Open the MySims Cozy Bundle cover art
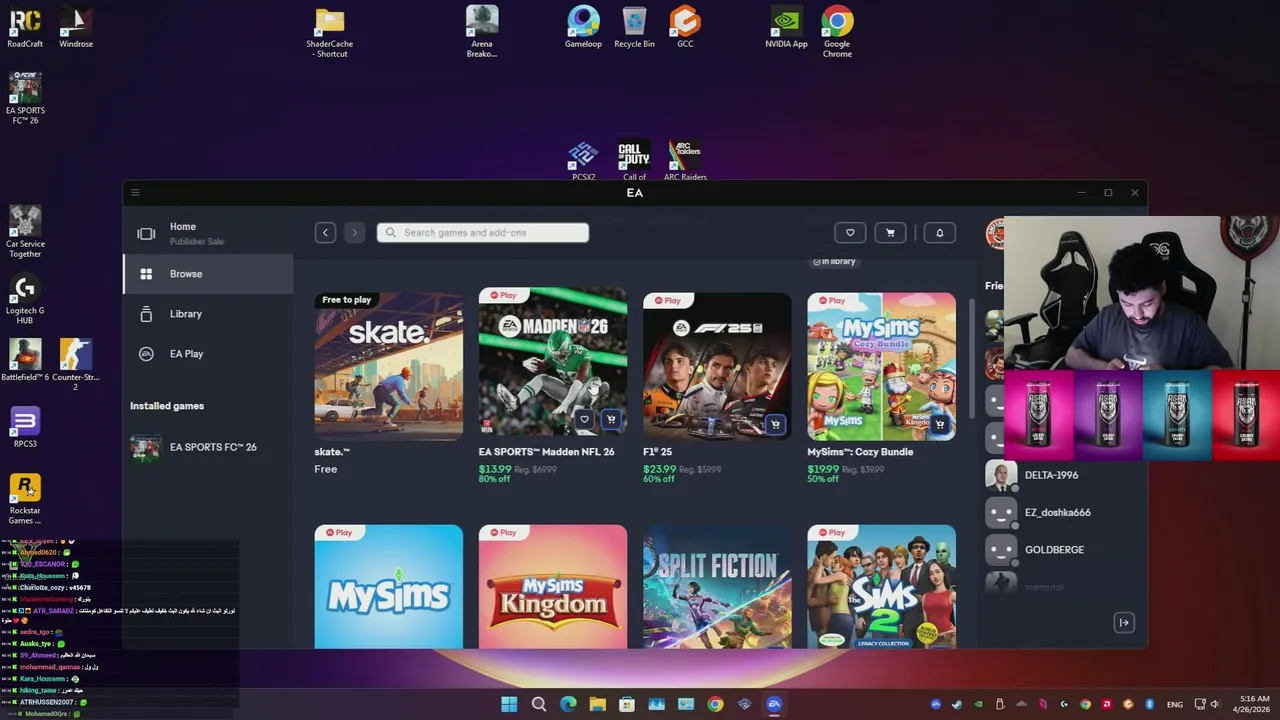This screenshot has width=1280, height=720. pos(881,366)
